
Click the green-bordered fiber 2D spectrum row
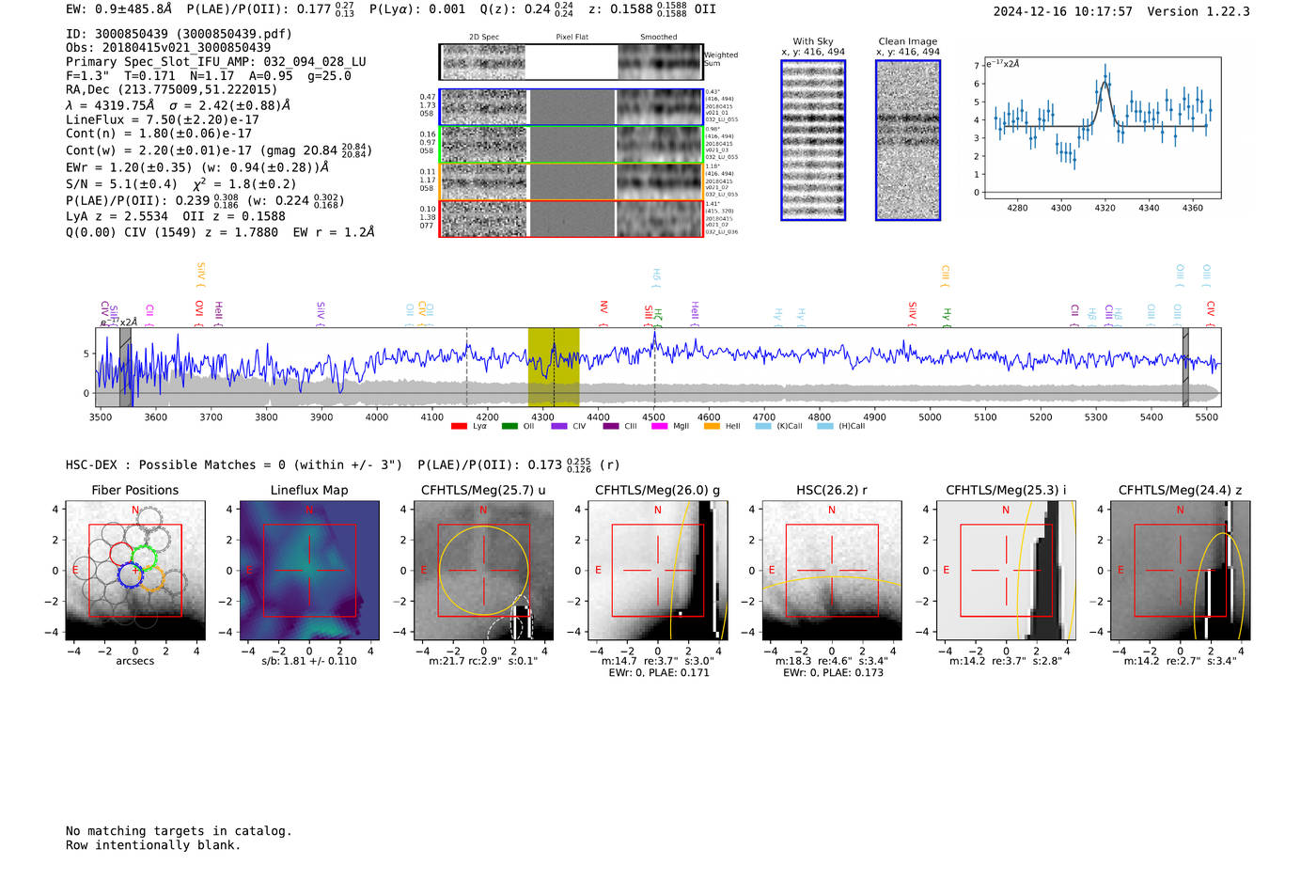click(x=571, y=145)
